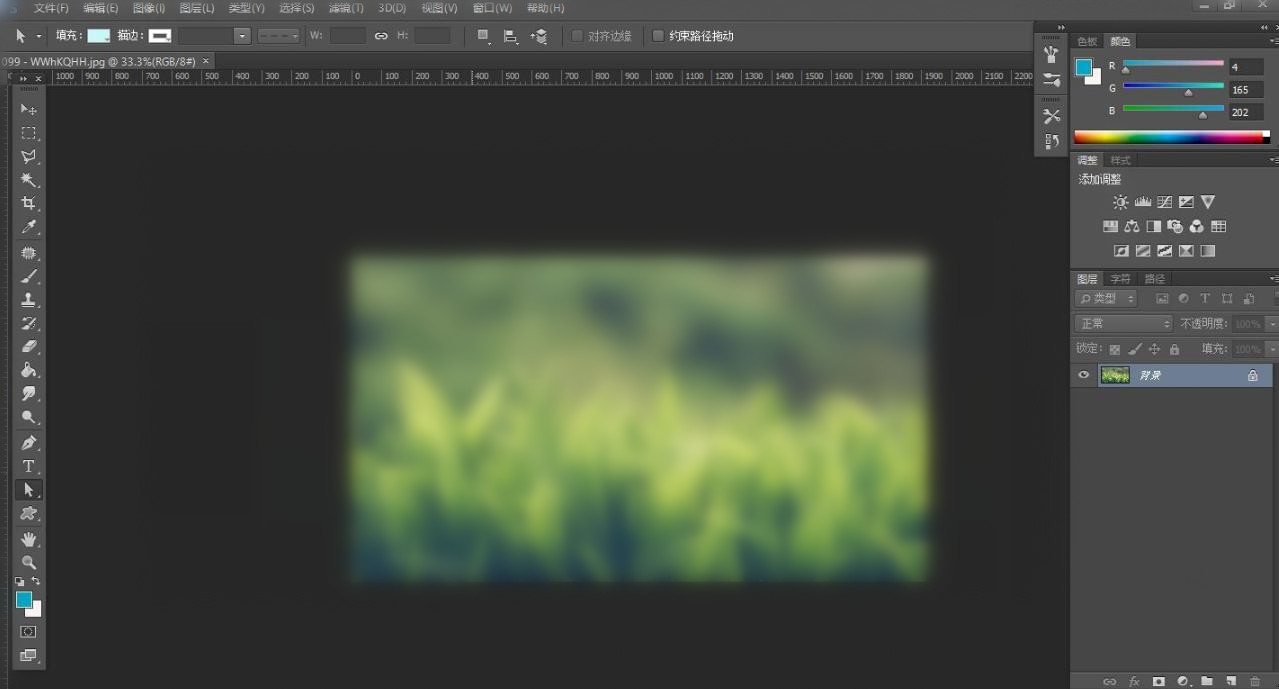Hide the 背景 layer with eye icon
Screen dimensions: 1279x689
[1084, 375]
